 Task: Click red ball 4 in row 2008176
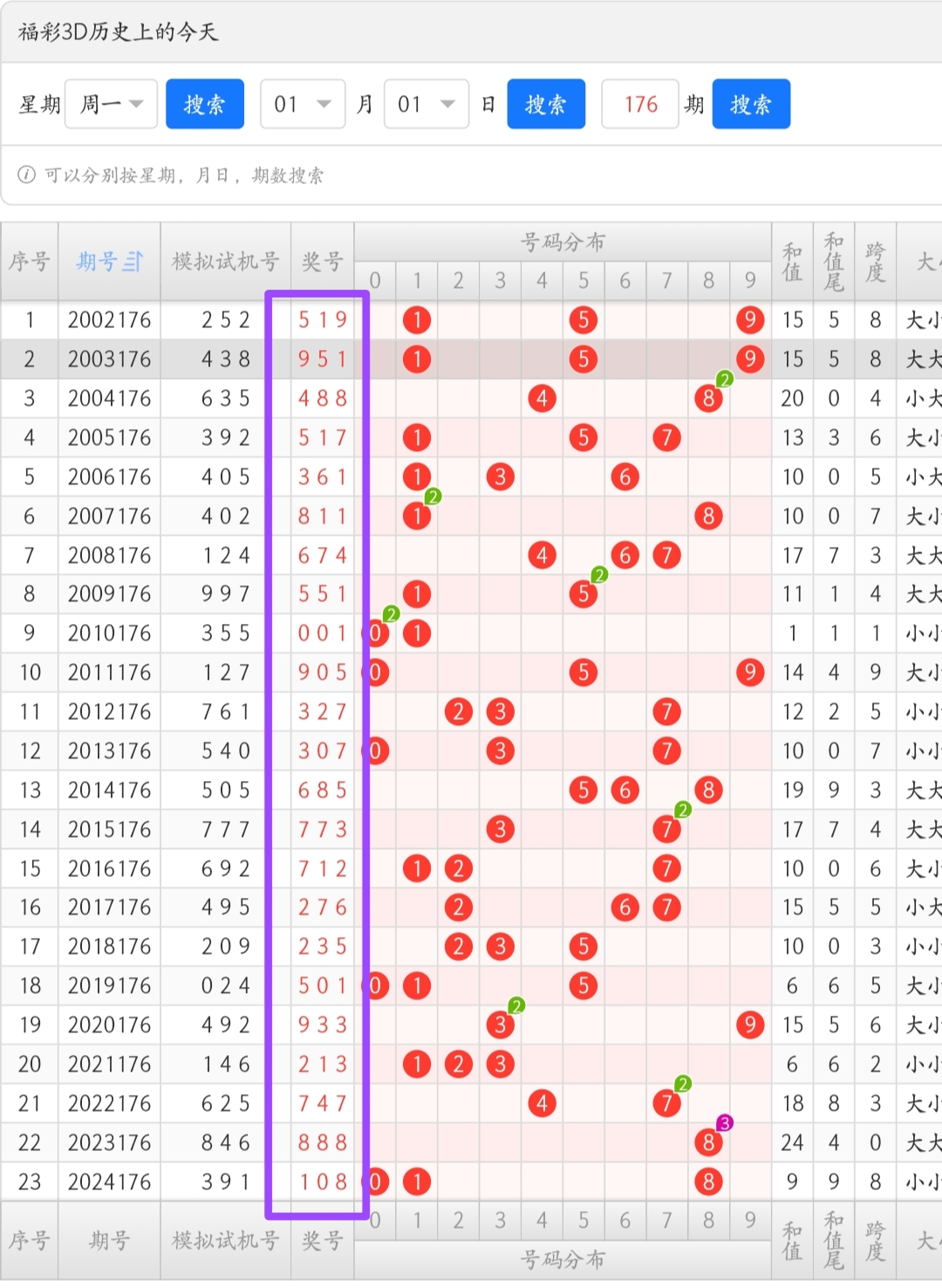542,555
